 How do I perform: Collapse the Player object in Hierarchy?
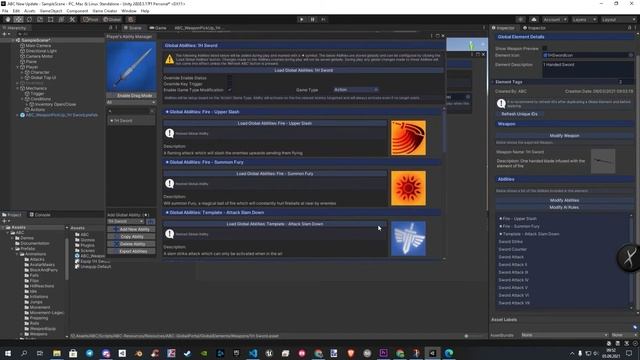tap(18, 67)
